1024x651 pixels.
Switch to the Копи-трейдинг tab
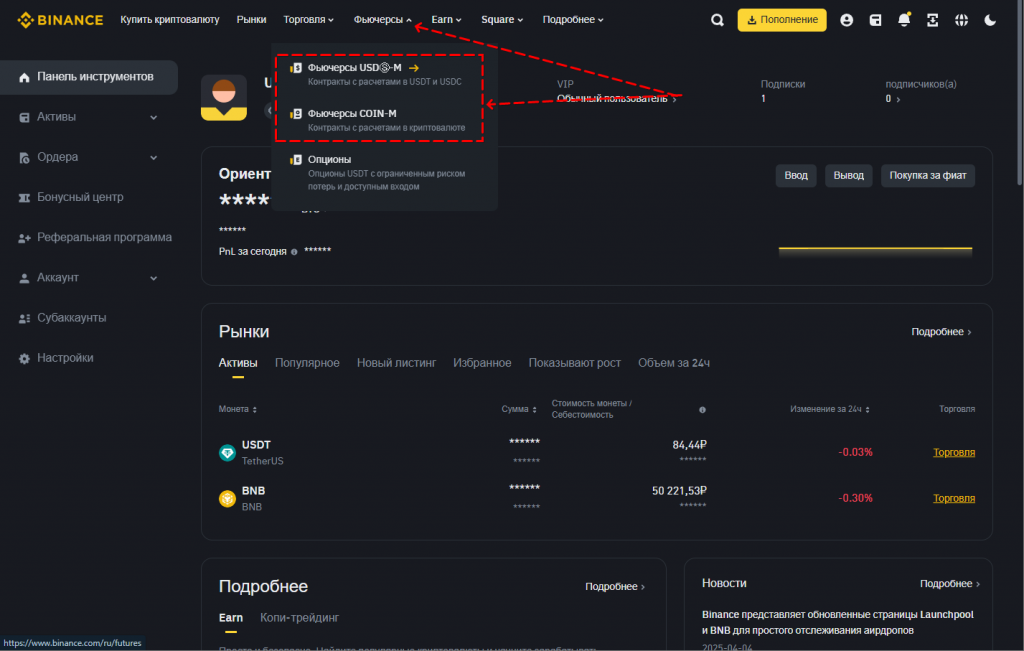tap(300, 618)
